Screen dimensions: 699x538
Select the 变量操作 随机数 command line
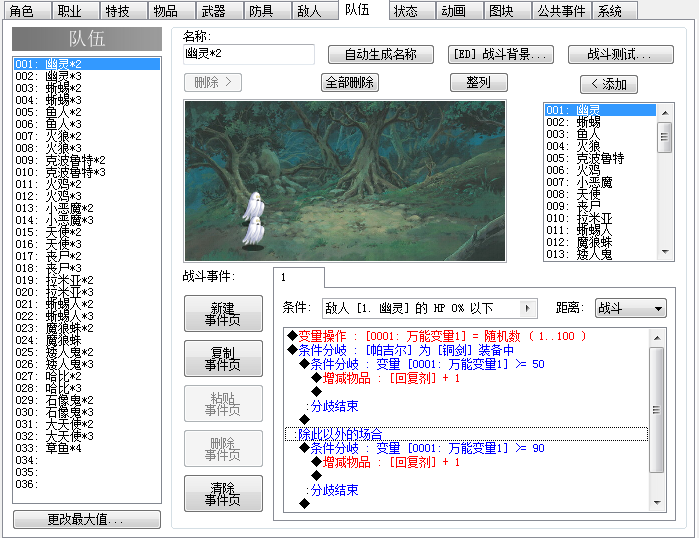(466, 336)
